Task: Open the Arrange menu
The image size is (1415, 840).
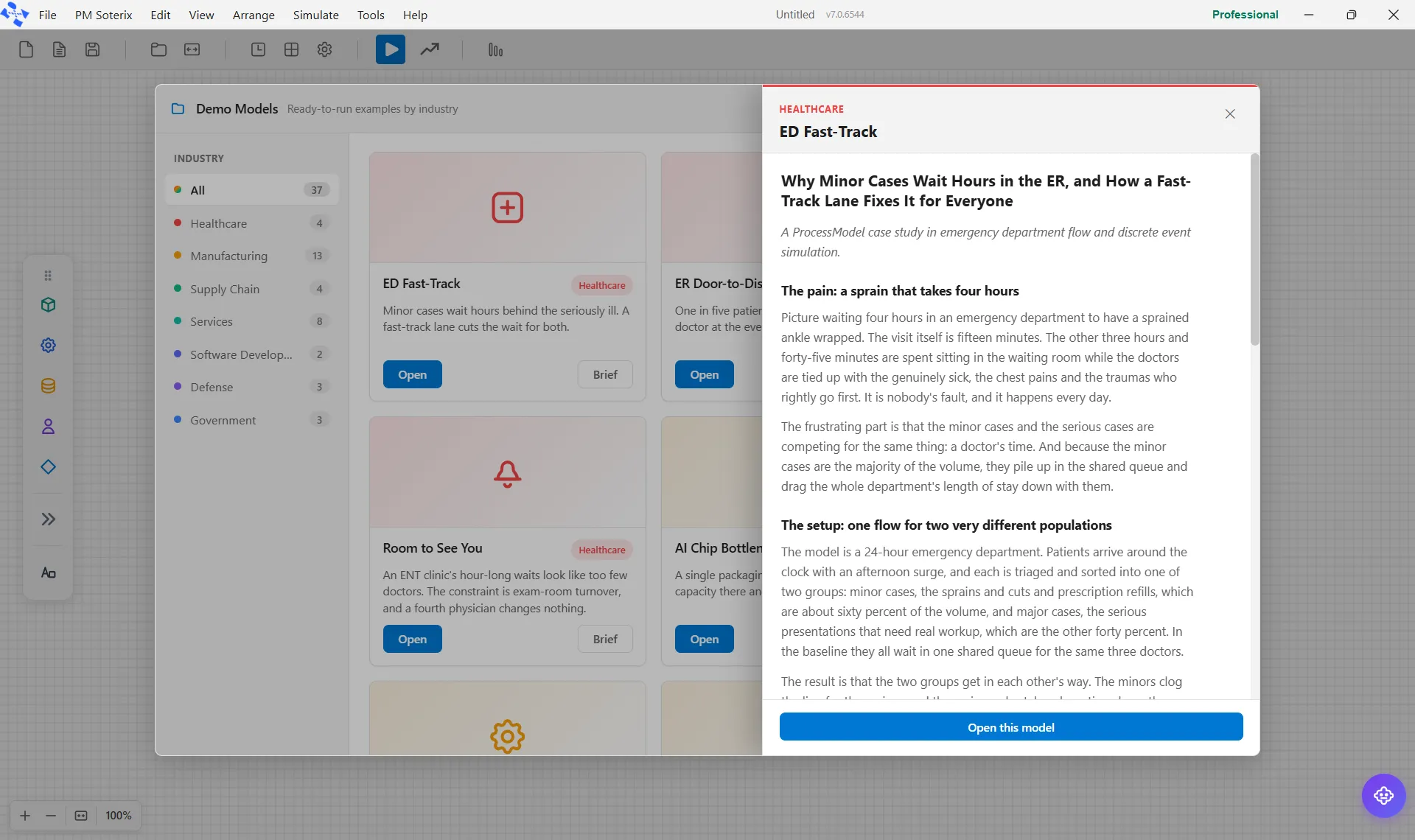Action: (254, 15)
